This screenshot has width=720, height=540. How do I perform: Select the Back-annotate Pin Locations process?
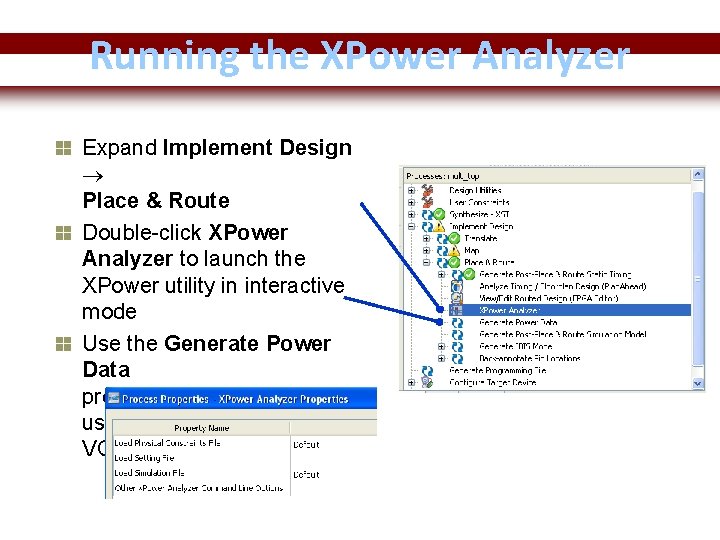529,358
